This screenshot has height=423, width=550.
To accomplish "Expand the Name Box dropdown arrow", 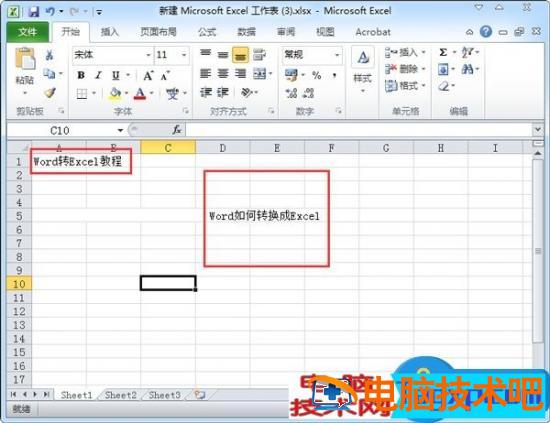I will (x=120, y=130).
